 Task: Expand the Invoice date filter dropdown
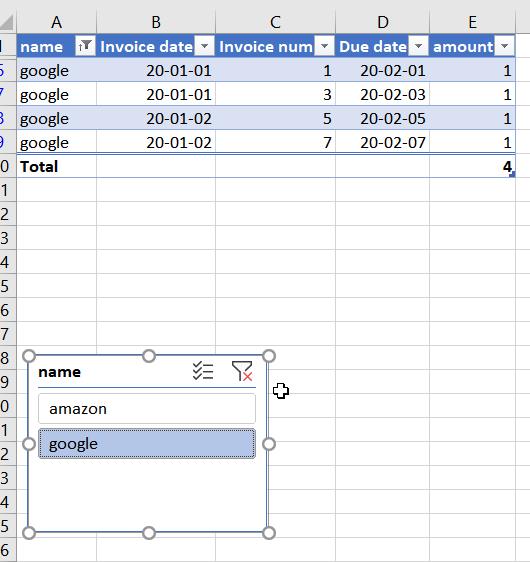[204, 46]
